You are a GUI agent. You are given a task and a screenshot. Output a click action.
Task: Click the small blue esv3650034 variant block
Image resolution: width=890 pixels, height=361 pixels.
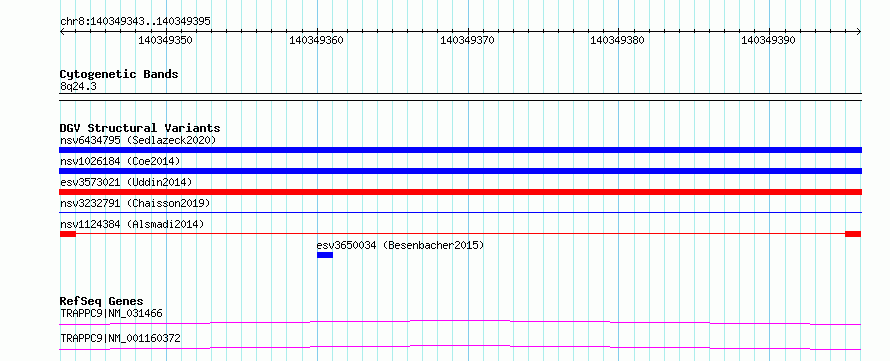(x=325, y=255)
